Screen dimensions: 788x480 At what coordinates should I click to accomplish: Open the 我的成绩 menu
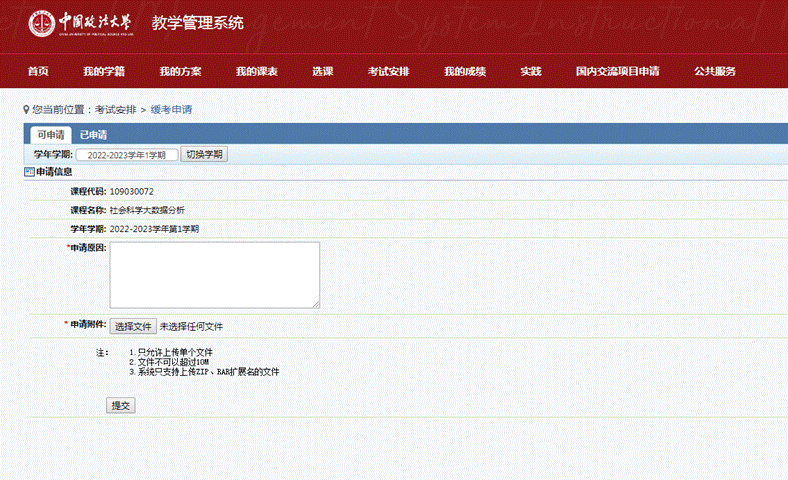coord(464,71)
